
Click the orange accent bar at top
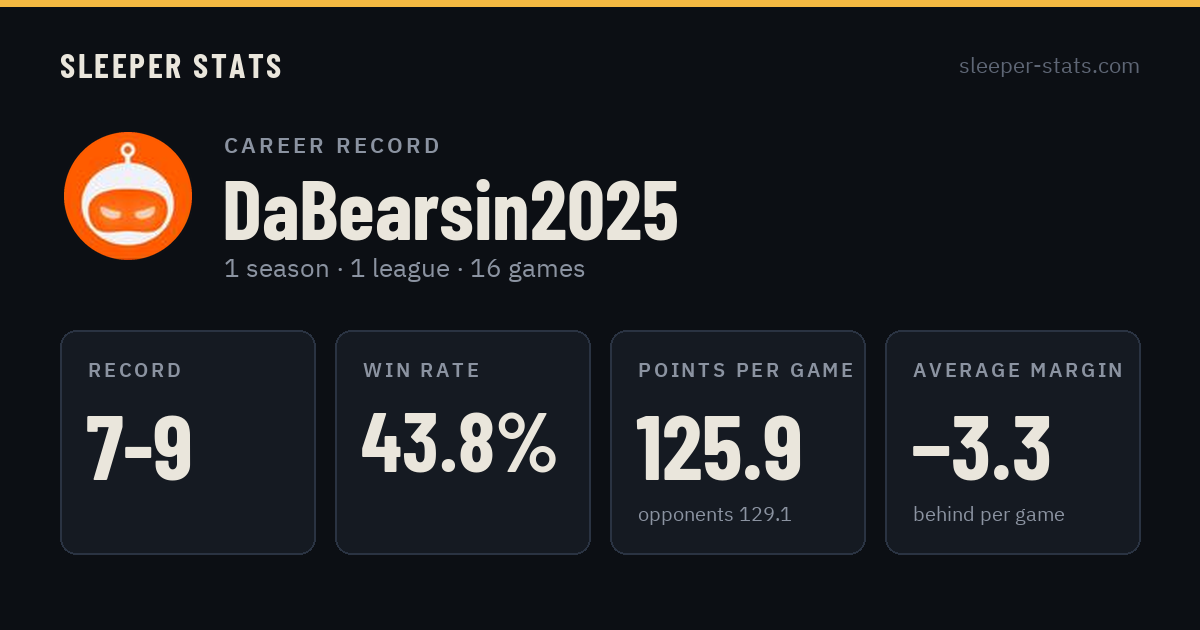pos(600,3)
